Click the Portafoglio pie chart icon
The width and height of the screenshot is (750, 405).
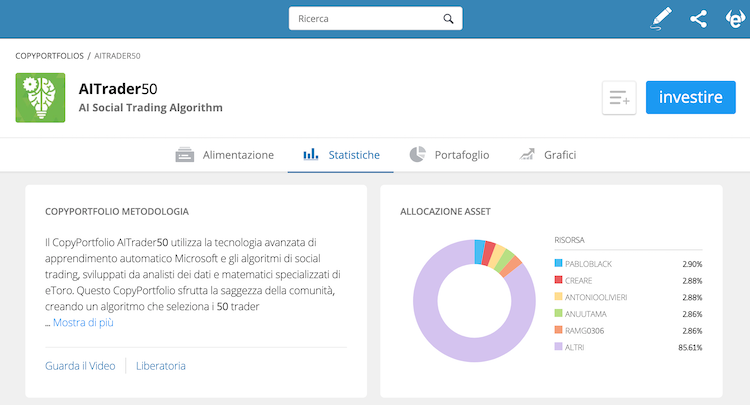click(418, 154)
